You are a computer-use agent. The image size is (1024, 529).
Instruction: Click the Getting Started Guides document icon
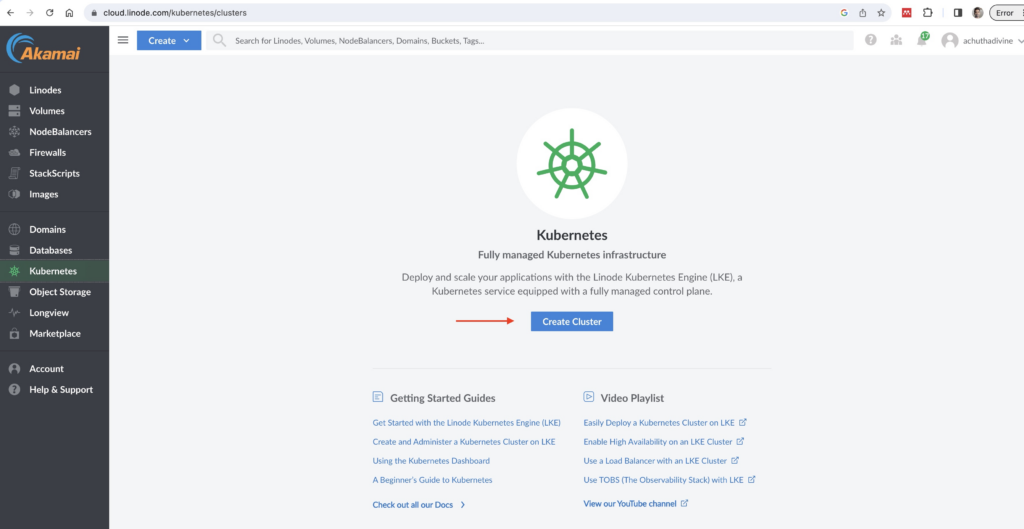(377, 396)
